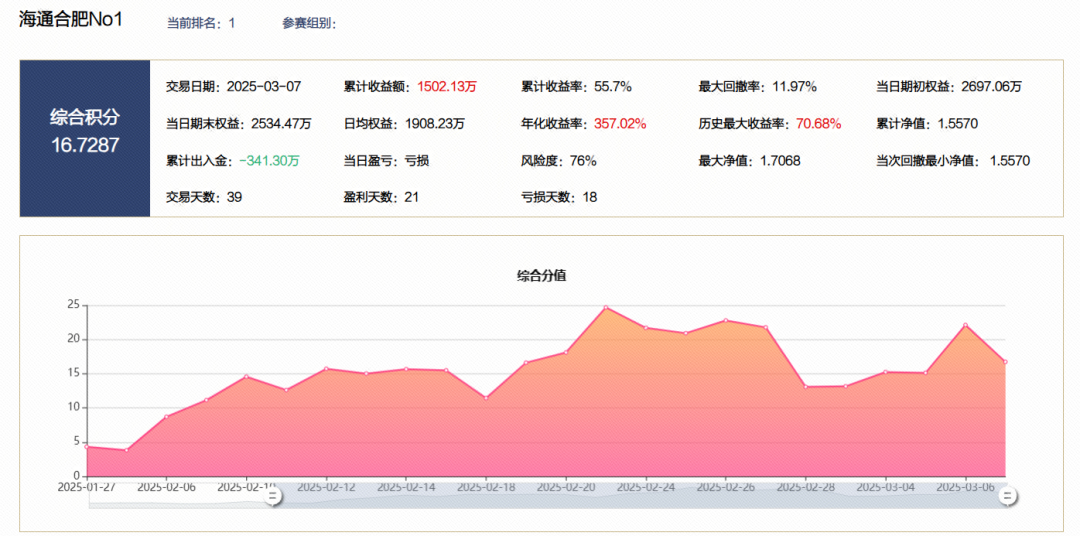Click the 25 y-axis tick label
Image resolution: width=1080 pixels, height=536 pixels.
click(x=73, y=304)
